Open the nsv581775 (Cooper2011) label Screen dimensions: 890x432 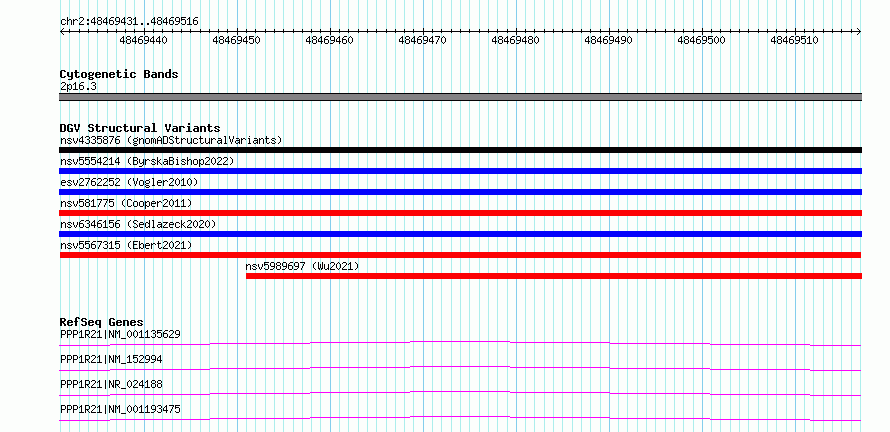click(126, 203)
